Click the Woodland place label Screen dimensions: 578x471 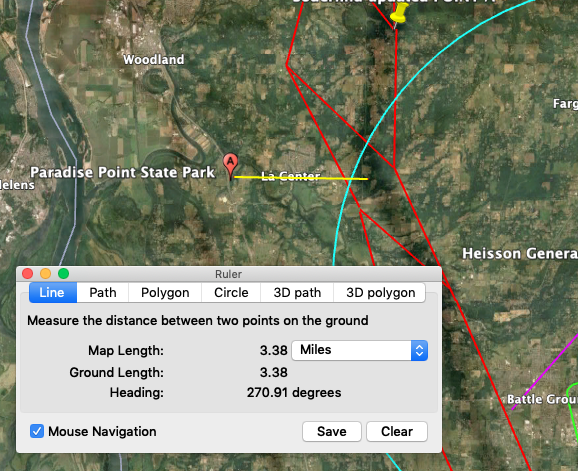point(154,59)
